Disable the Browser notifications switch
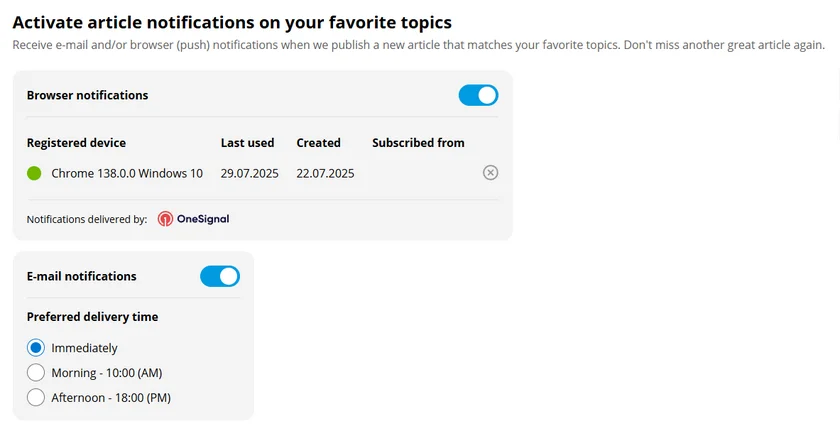The image size is (840, 434). click(478, 96)
